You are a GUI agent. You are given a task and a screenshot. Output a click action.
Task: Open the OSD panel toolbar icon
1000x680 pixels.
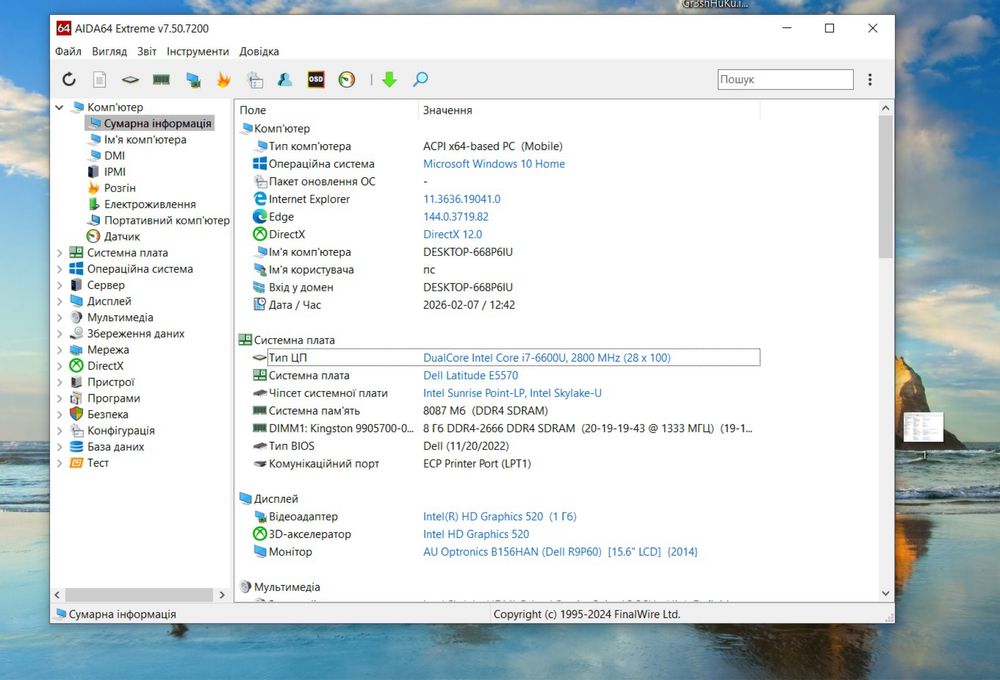(316, 79)
